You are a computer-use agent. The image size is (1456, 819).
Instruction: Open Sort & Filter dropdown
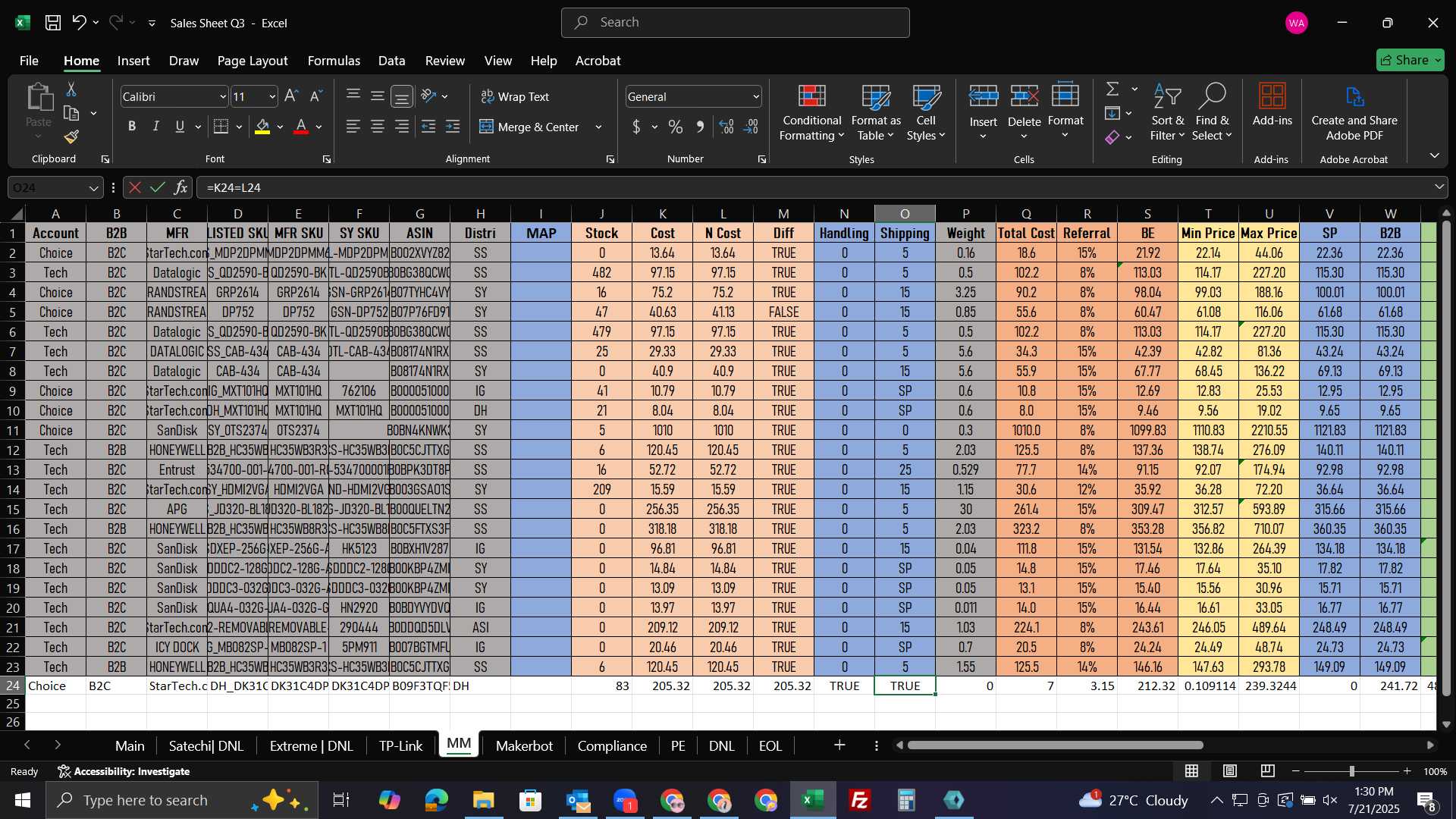[x=1167, y=113]
